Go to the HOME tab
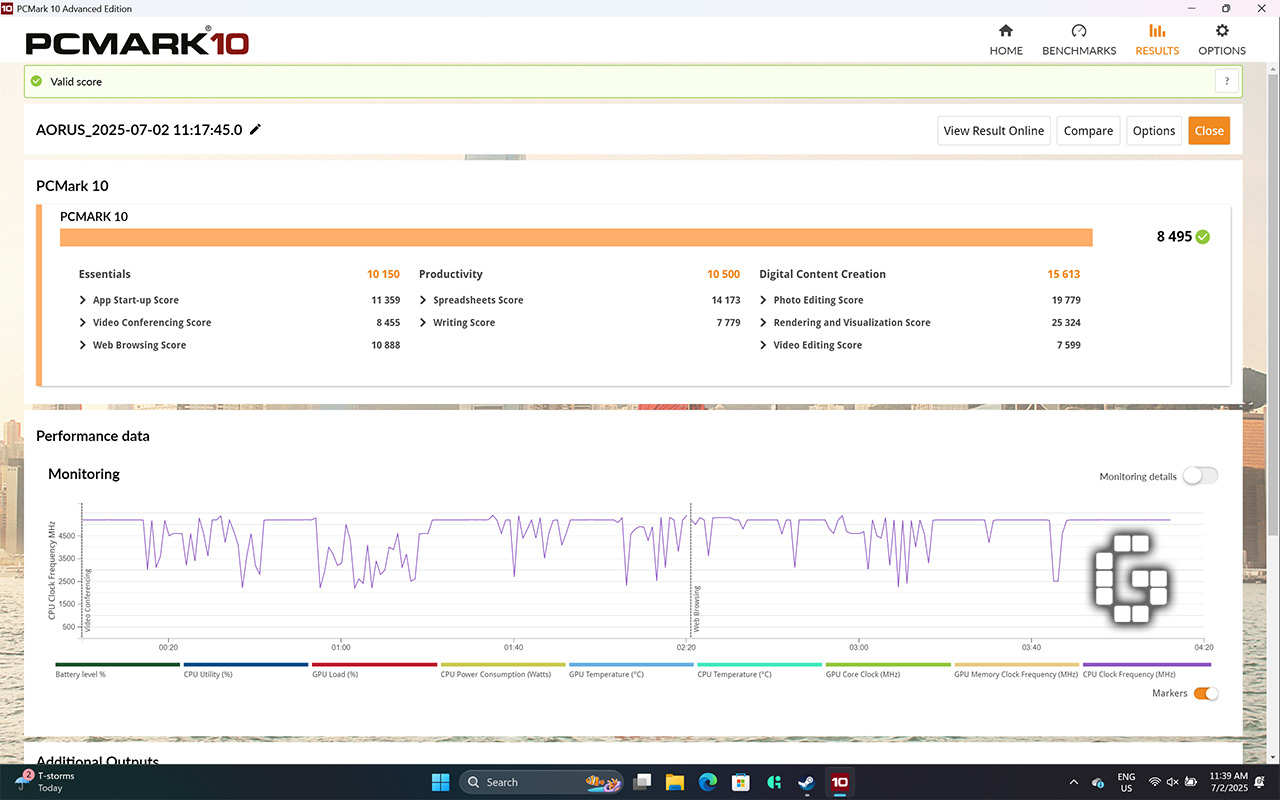 (x=1006, y=40)
